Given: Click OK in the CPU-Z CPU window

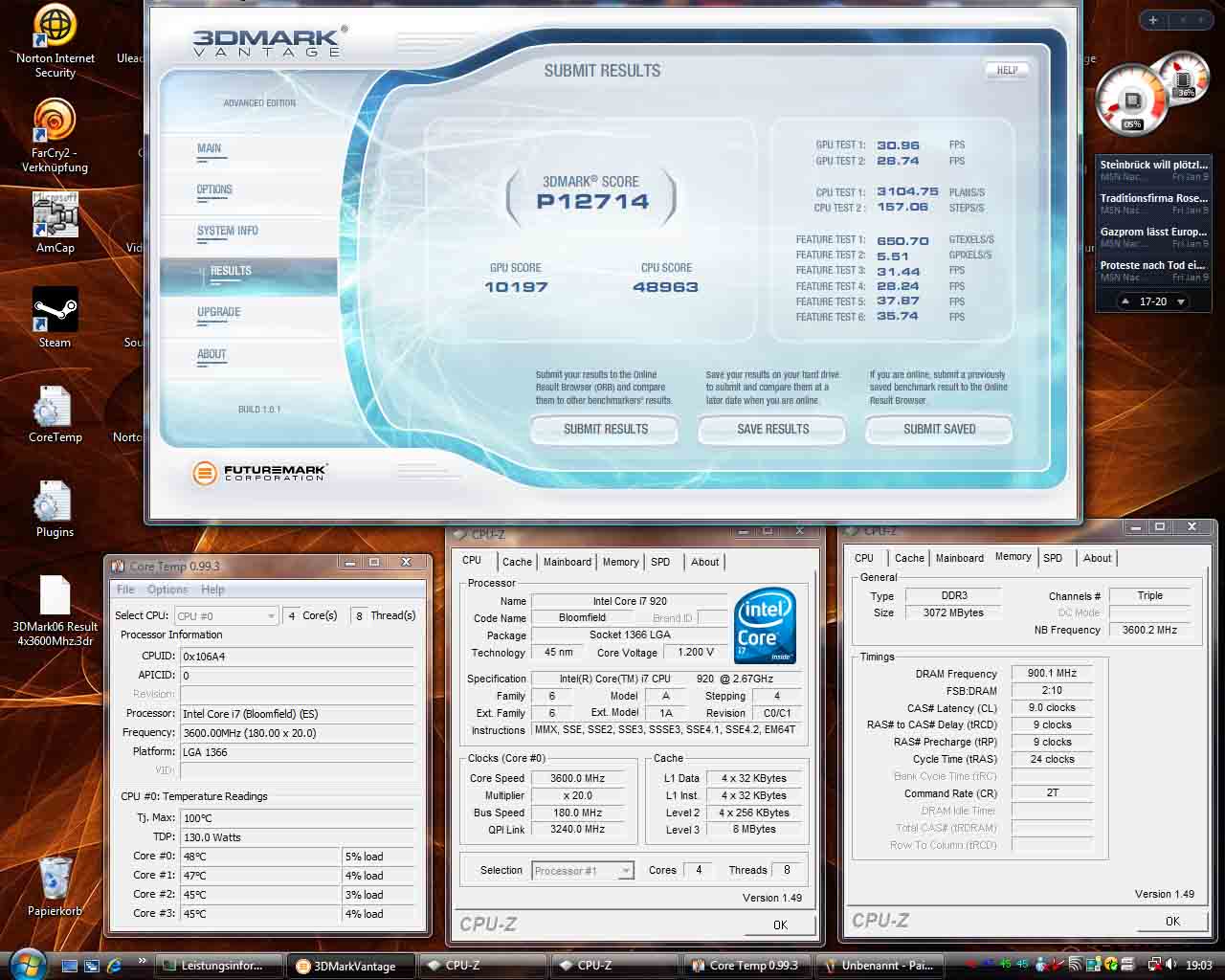Looking at the screenshot, I should click(780, 924).
